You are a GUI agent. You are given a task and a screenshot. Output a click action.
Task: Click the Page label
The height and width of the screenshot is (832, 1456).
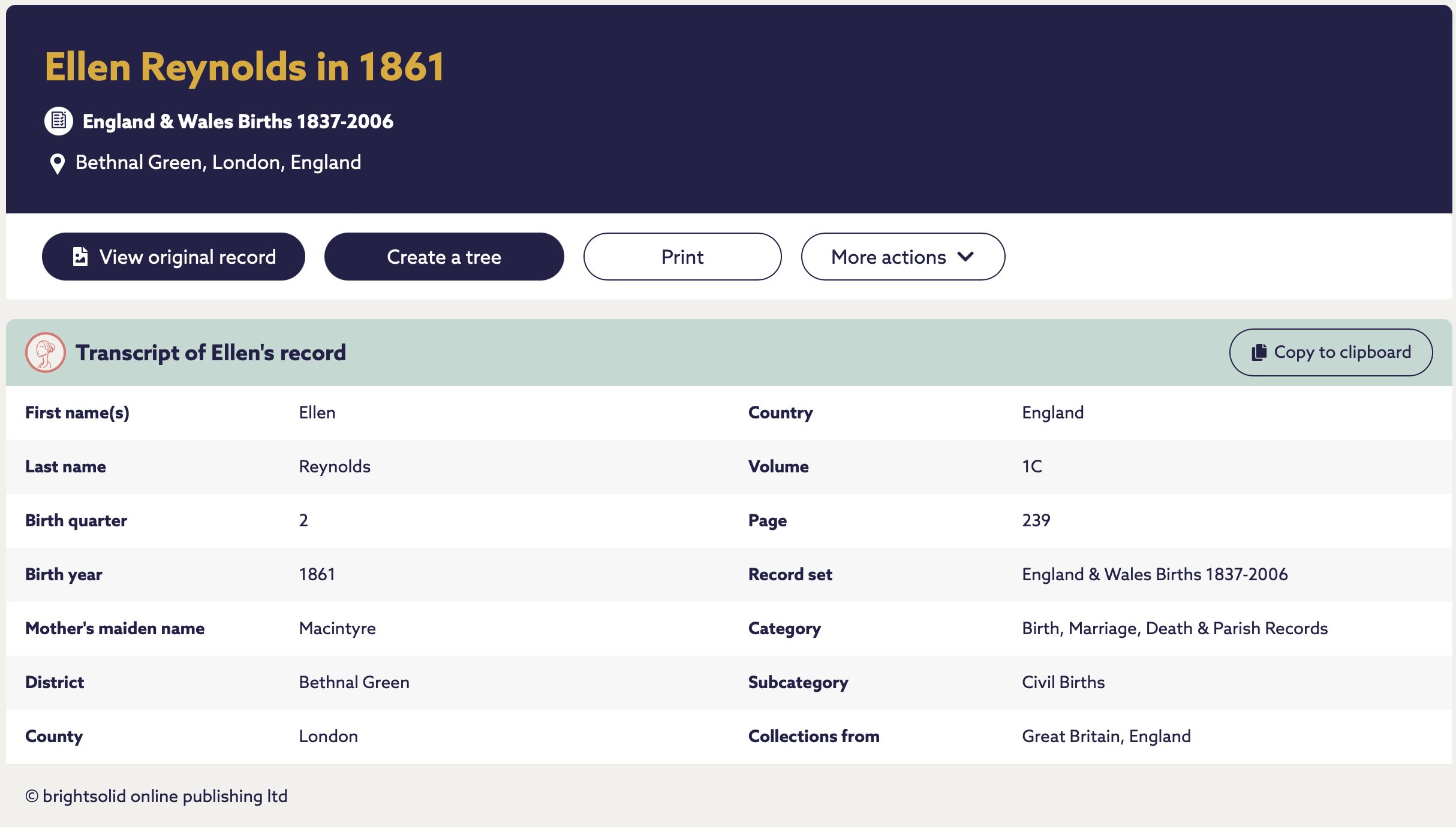[x=767, y=521]
